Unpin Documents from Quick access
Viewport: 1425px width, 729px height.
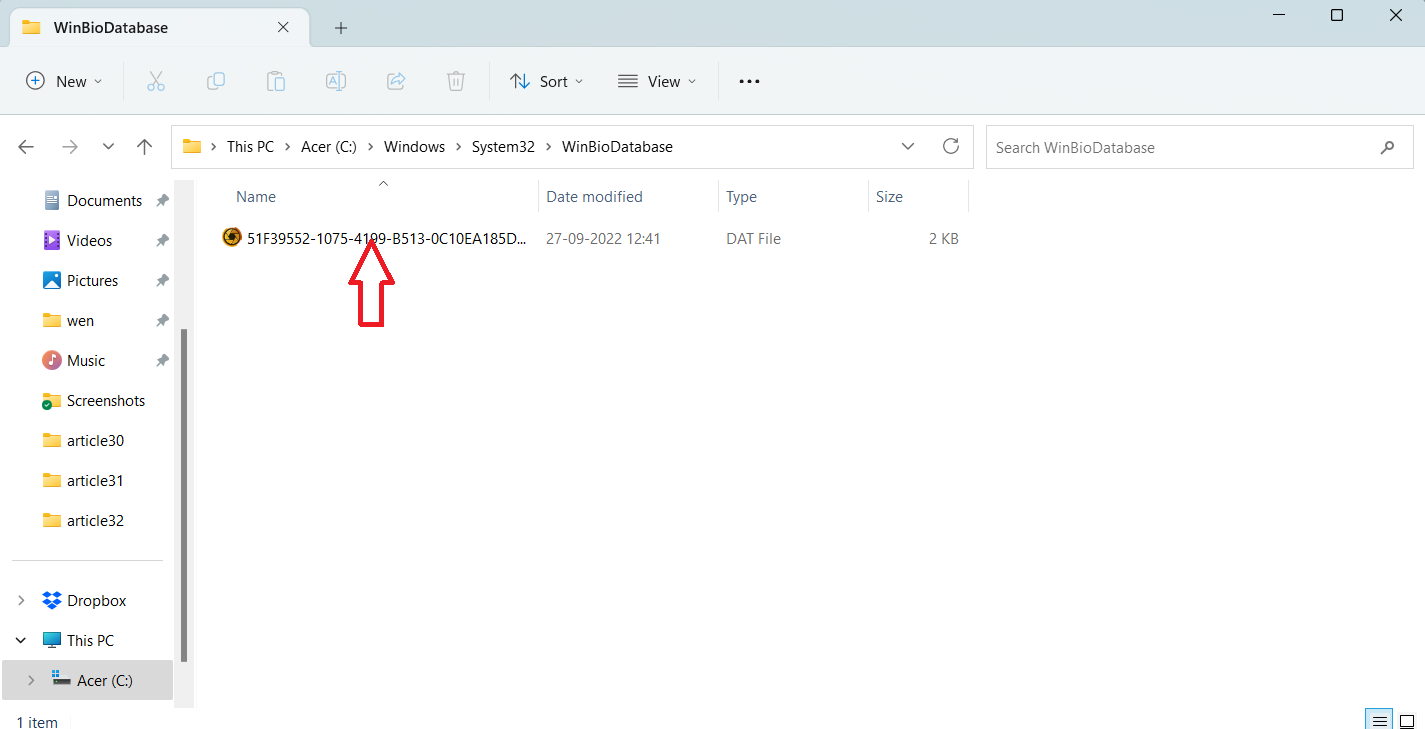pyautogui.click(x=162, y=201)
